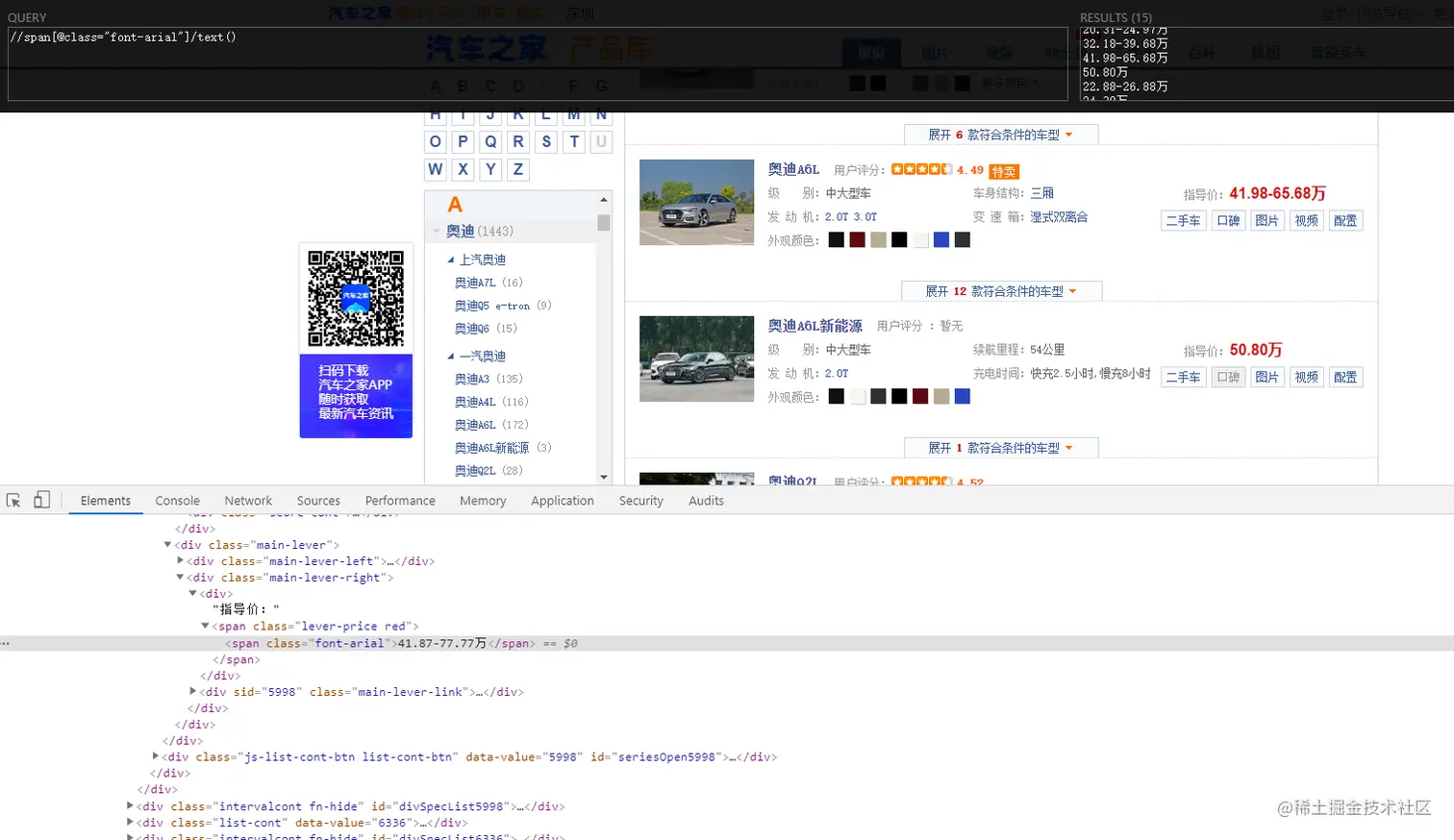Expand the main-lever-link div node
This screenshot has width=1454, height=840.
point(193,691)
